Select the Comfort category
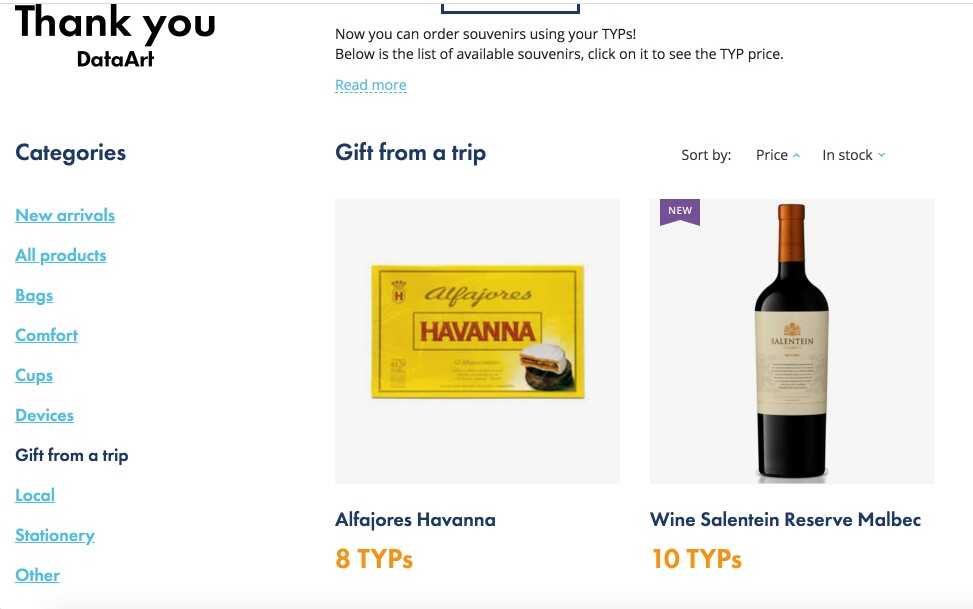This screenshot has height=609, width=973. click(46, 335)
